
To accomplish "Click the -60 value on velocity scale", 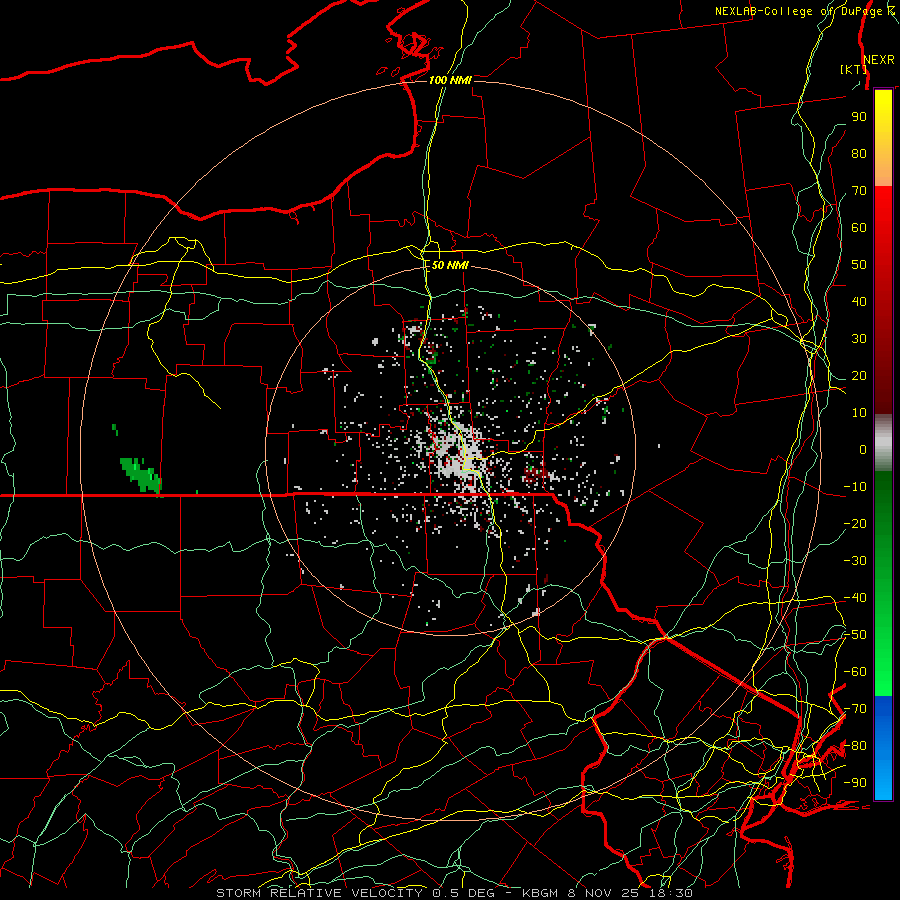I will coord(855,672).
